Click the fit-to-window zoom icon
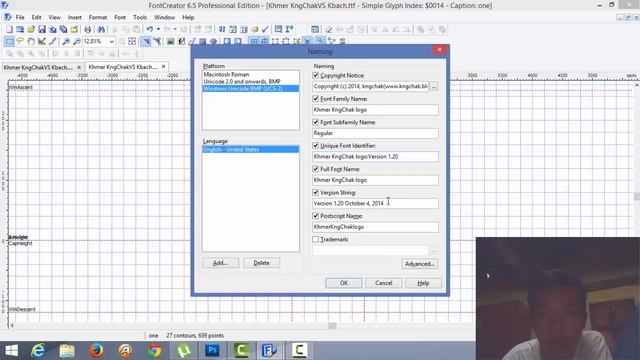The width and height of the screenshot is (640, 360). point(132,41)
